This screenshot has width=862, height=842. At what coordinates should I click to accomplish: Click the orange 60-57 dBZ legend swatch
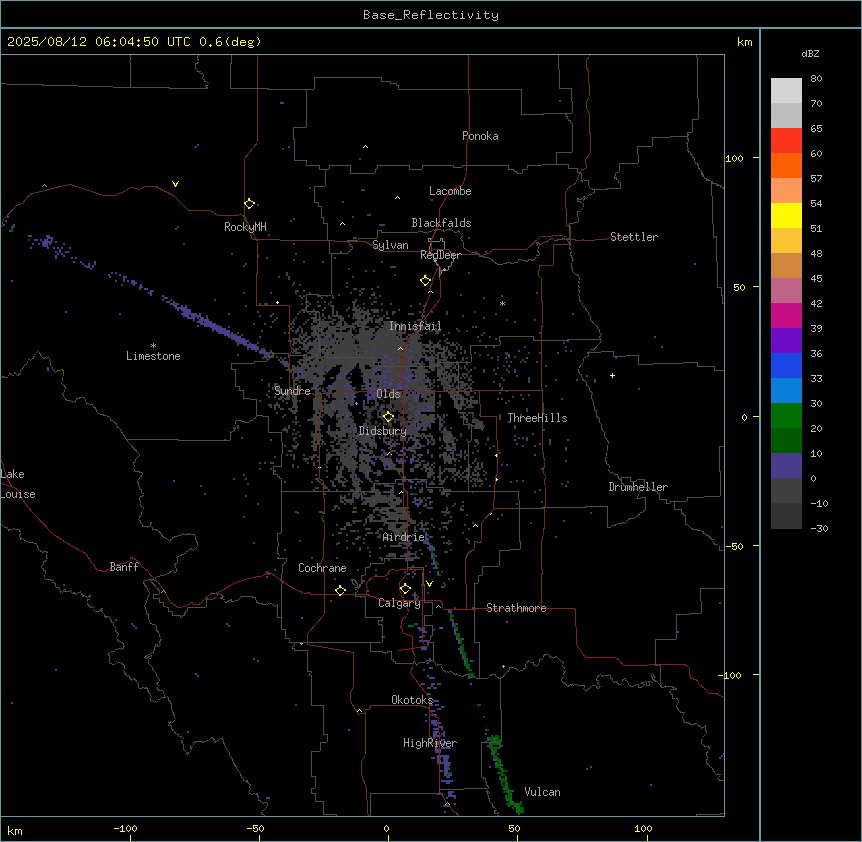786,165
